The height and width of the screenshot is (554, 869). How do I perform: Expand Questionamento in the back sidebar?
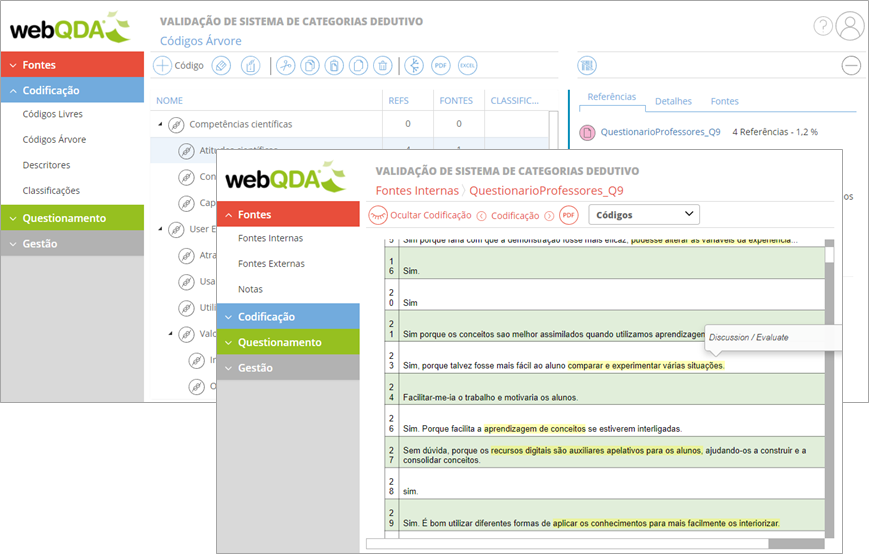(72, 218)
